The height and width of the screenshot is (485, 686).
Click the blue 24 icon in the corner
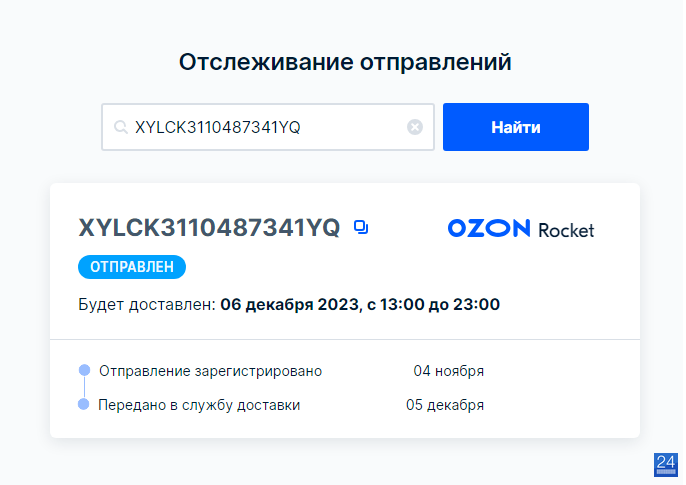click(x=665, y=464)
